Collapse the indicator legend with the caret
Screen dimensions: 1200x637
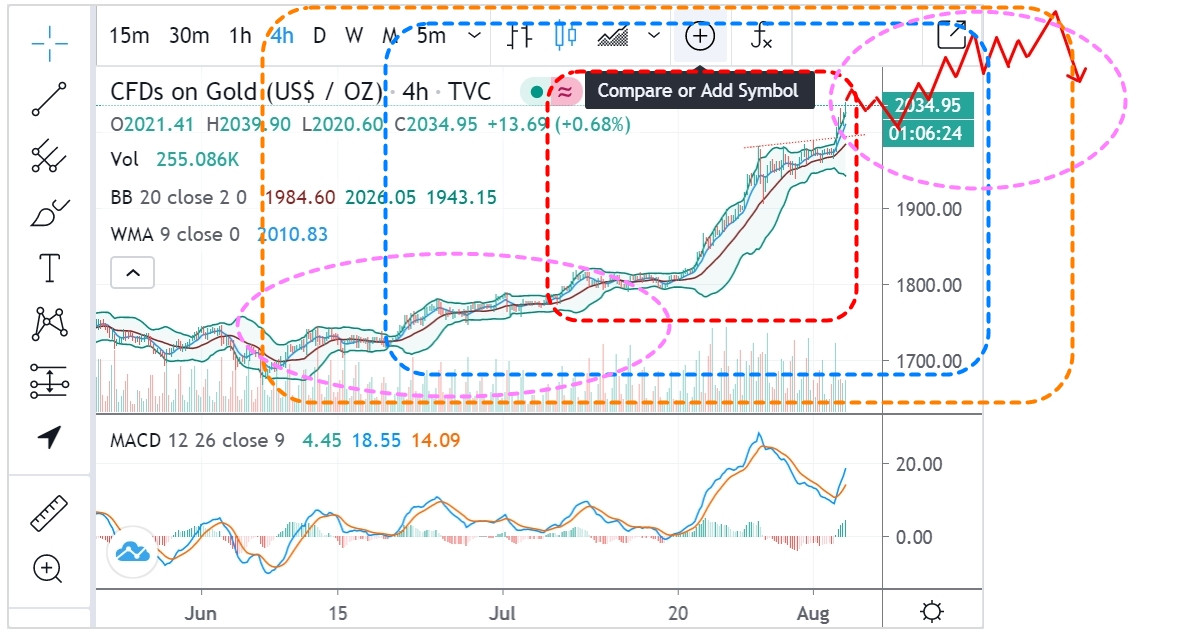click(x=133, y=272)
